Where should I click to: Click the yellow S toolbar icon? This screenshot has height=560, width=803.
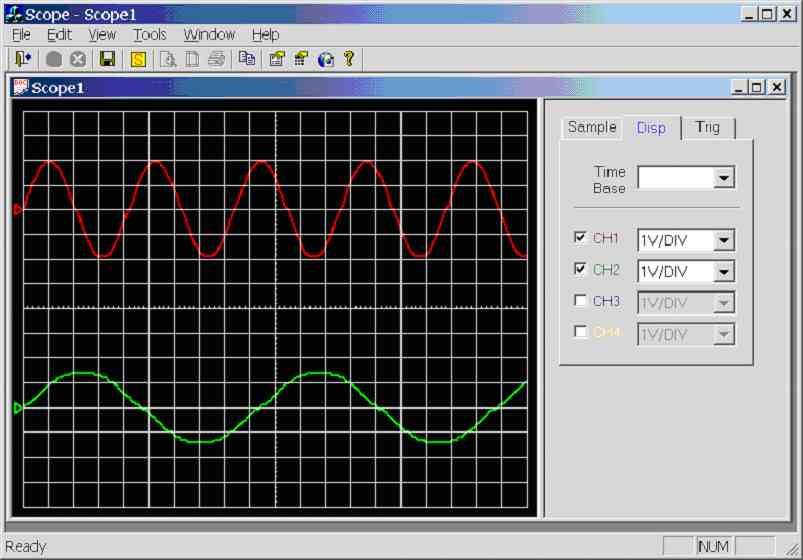(x=138, y=59)
